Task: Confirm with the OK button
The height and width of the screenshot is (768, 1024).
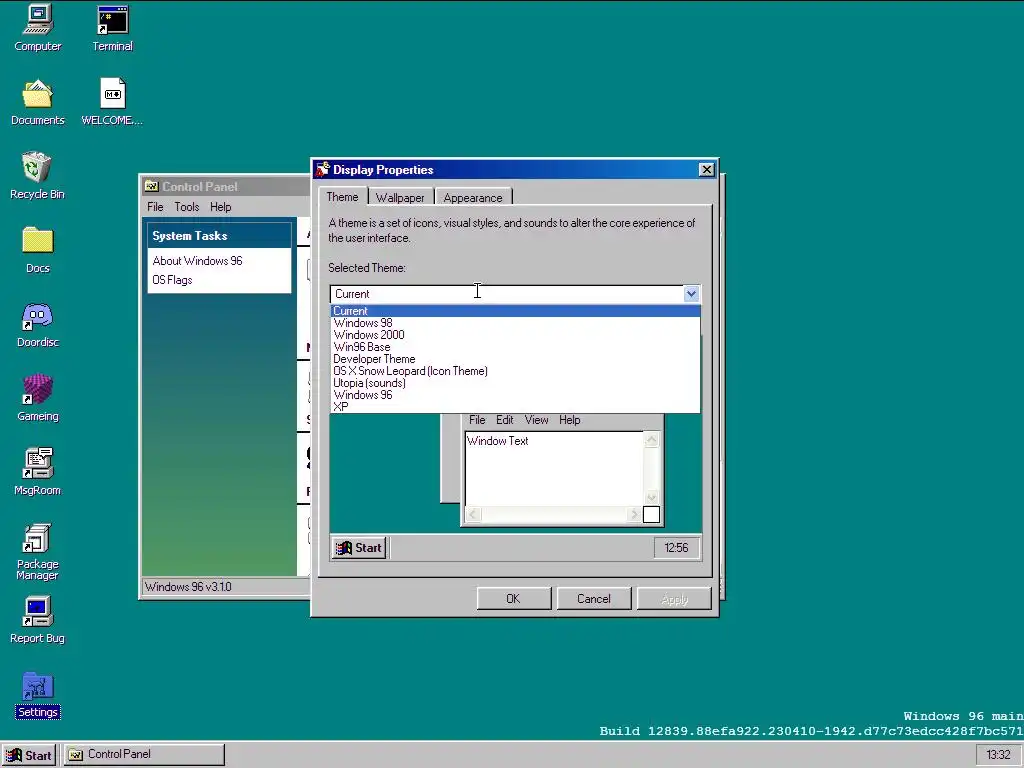Action: coord(513,599)
